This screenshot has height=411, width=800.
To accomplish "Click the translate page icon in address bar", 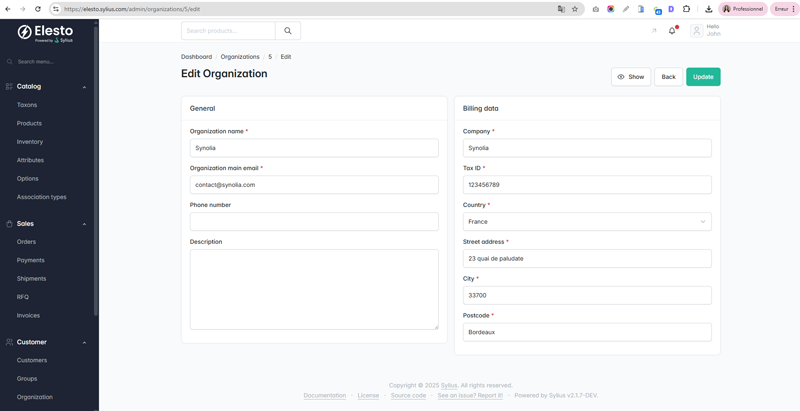I will (561, 9).
